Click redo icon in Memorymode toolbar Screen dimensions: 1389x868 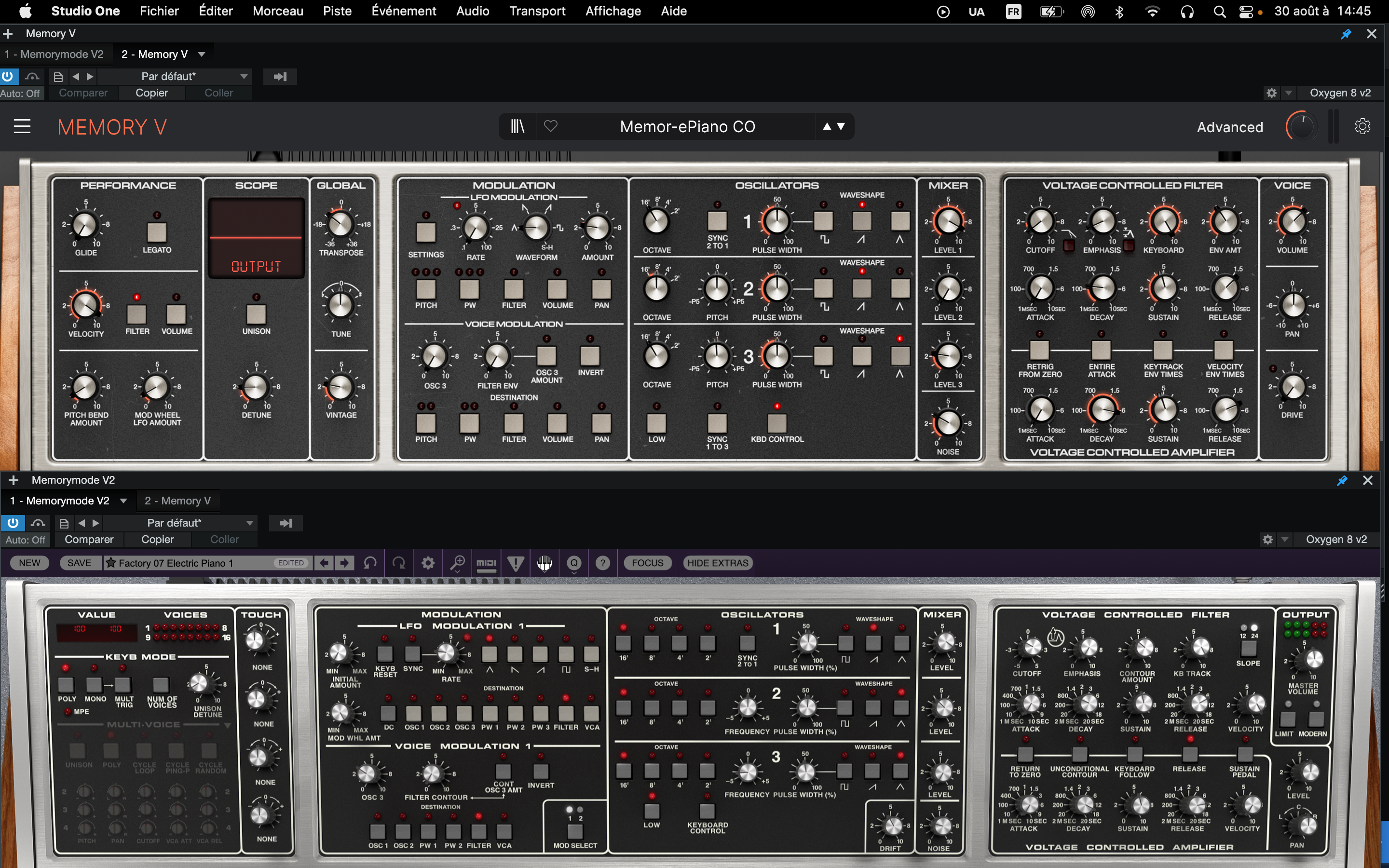[x=398, y=563]
